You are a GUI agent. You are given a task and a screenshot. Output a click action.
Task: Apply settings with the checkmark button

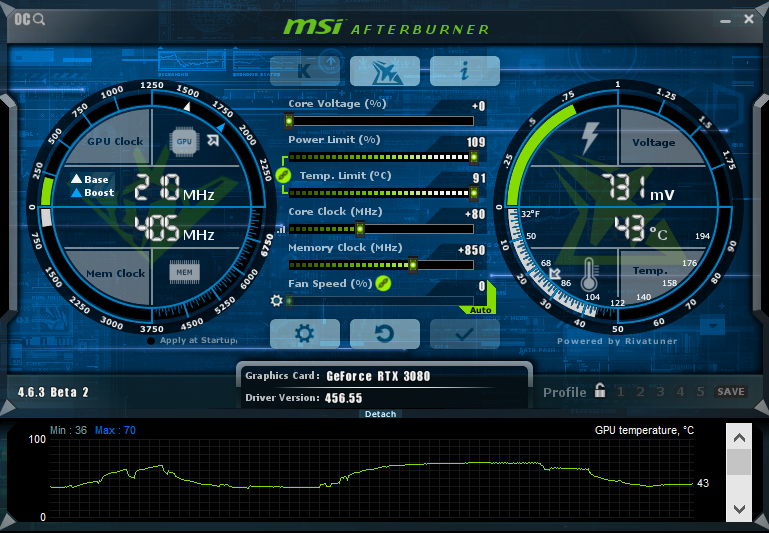(465, 334)
